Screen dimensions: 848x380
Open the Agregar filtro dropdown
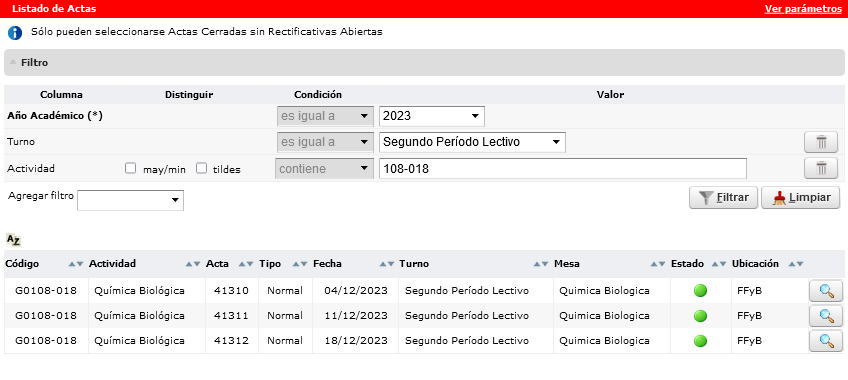(x=130, y=201)
